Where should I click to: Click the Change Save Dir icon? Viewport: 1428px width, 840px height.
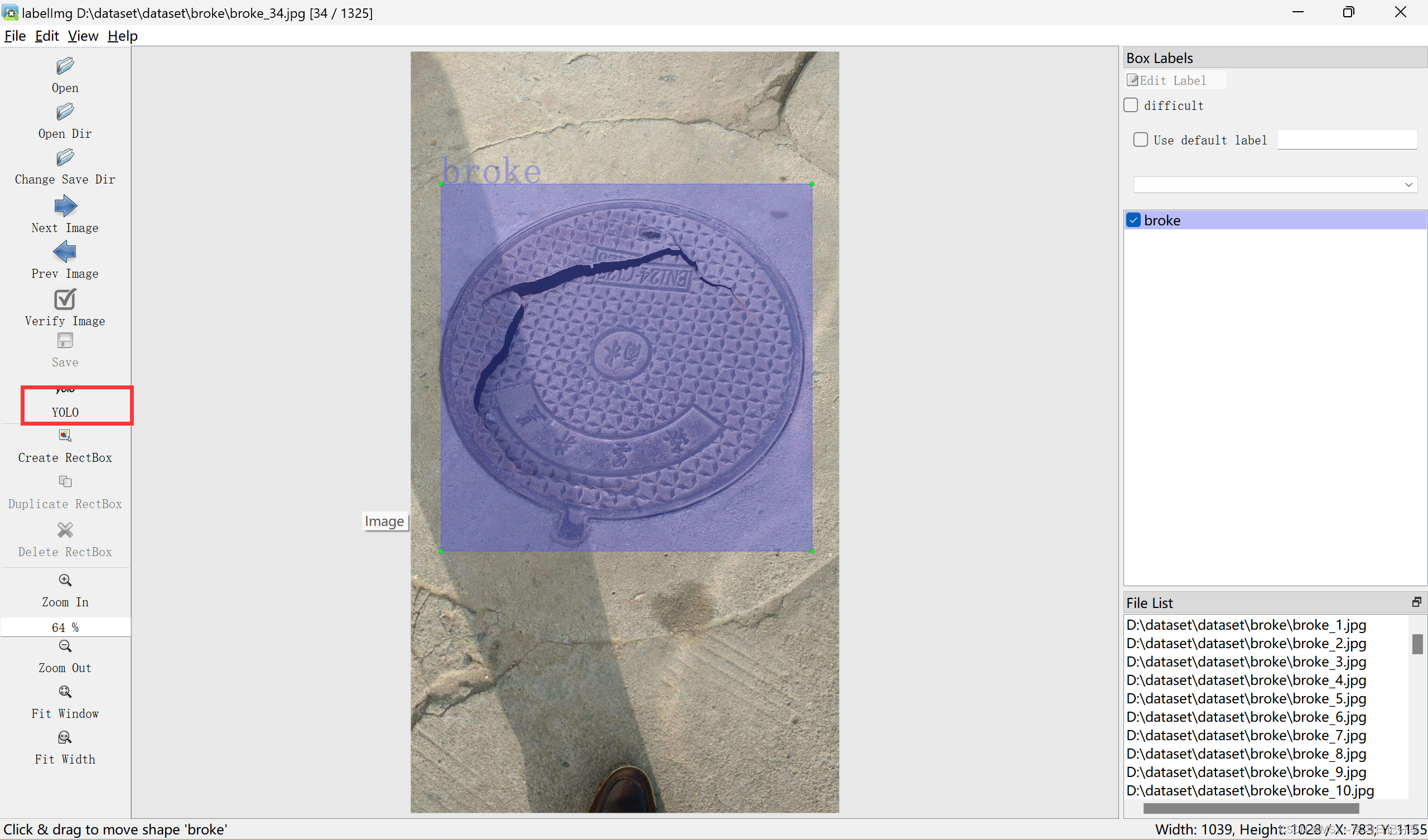pyautogui.click(x=65, y=158)
